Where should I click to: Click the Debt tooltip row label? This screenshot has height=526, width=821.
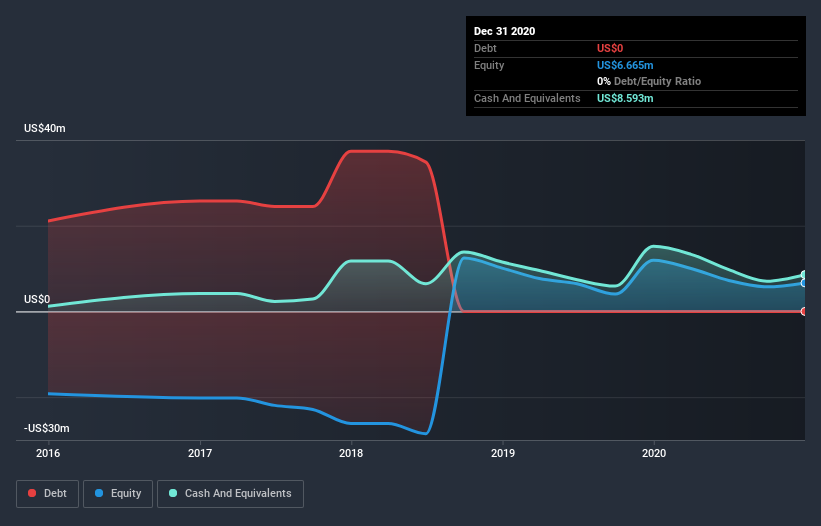[485, 49]
